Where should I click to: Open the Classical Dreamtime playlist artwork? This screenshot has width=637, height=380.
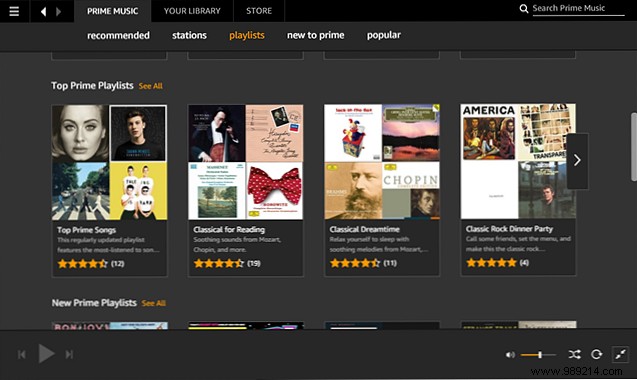381,162
